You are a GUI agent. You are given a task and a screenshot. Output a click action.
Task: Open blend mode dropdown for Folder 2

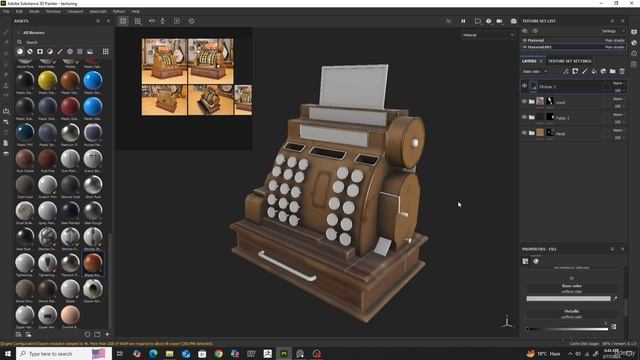(618, 115)
